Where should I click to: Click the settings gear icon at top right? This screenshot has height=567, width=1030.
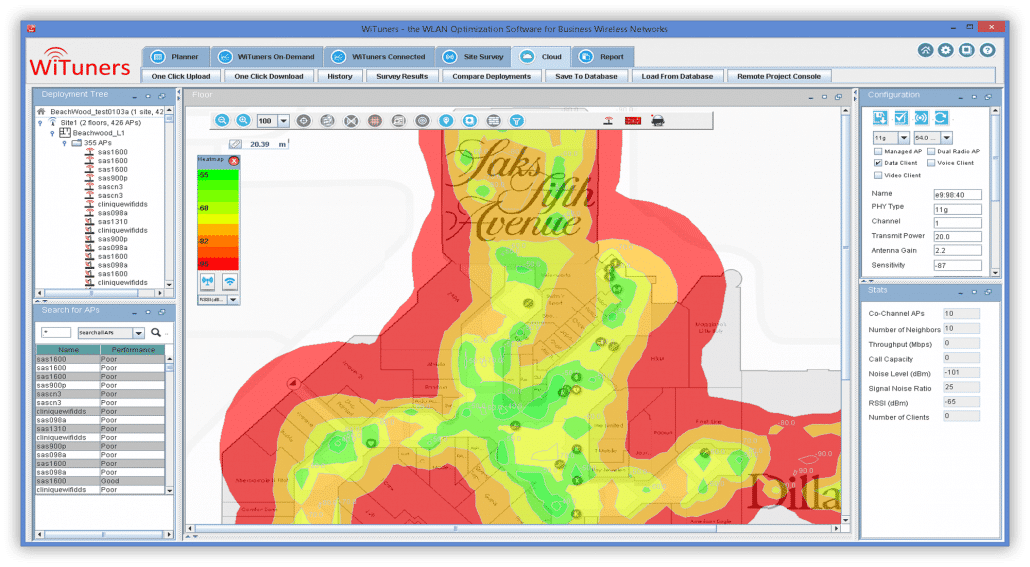pos(945,50)
